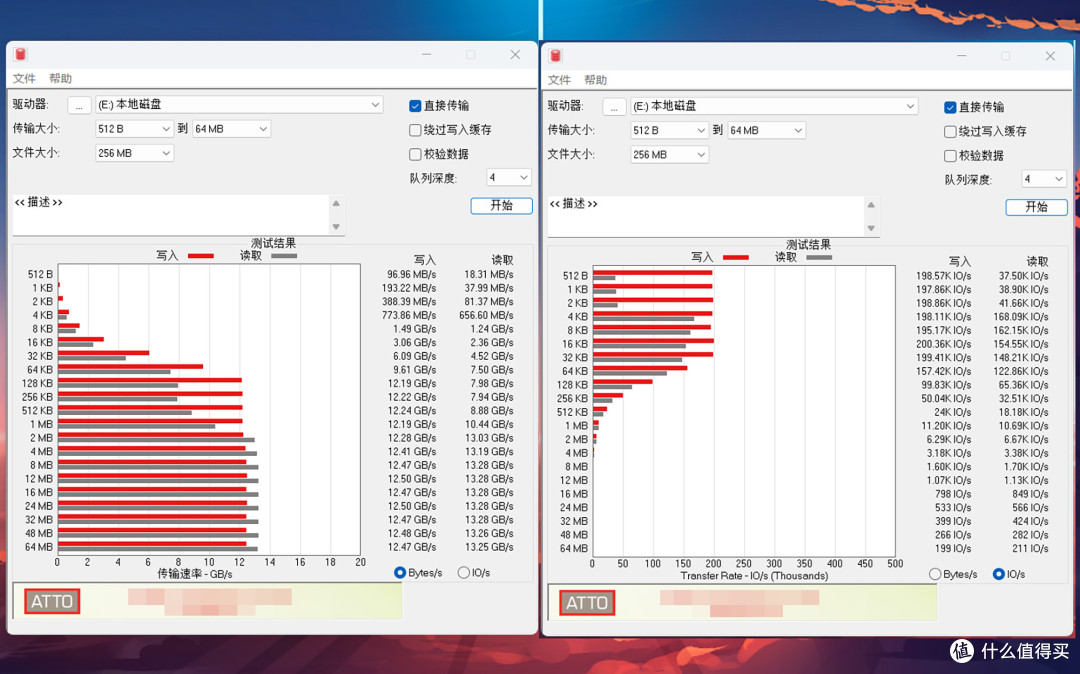The image size is (1080, 674).
Task: Click the ATTO app icon in right window title bar
Action: click(x=555, y=56)
